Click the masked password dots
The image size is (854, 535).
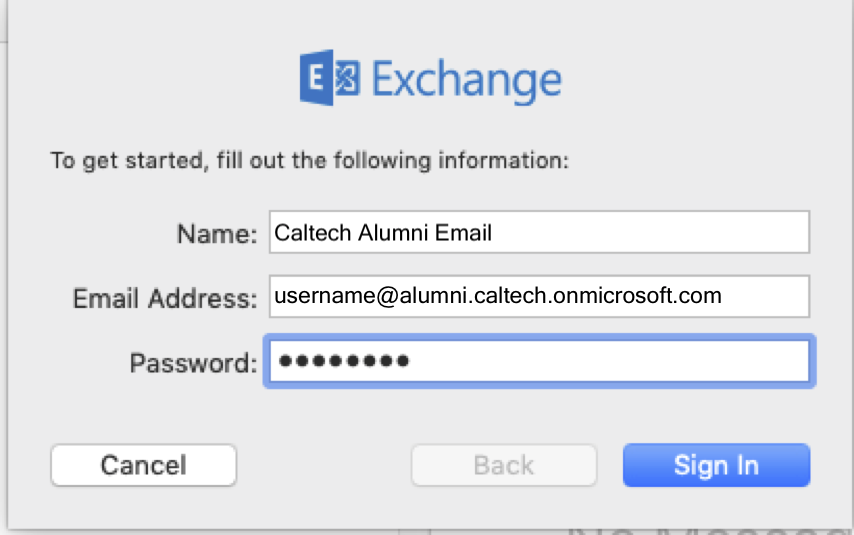tap(343, 361)
